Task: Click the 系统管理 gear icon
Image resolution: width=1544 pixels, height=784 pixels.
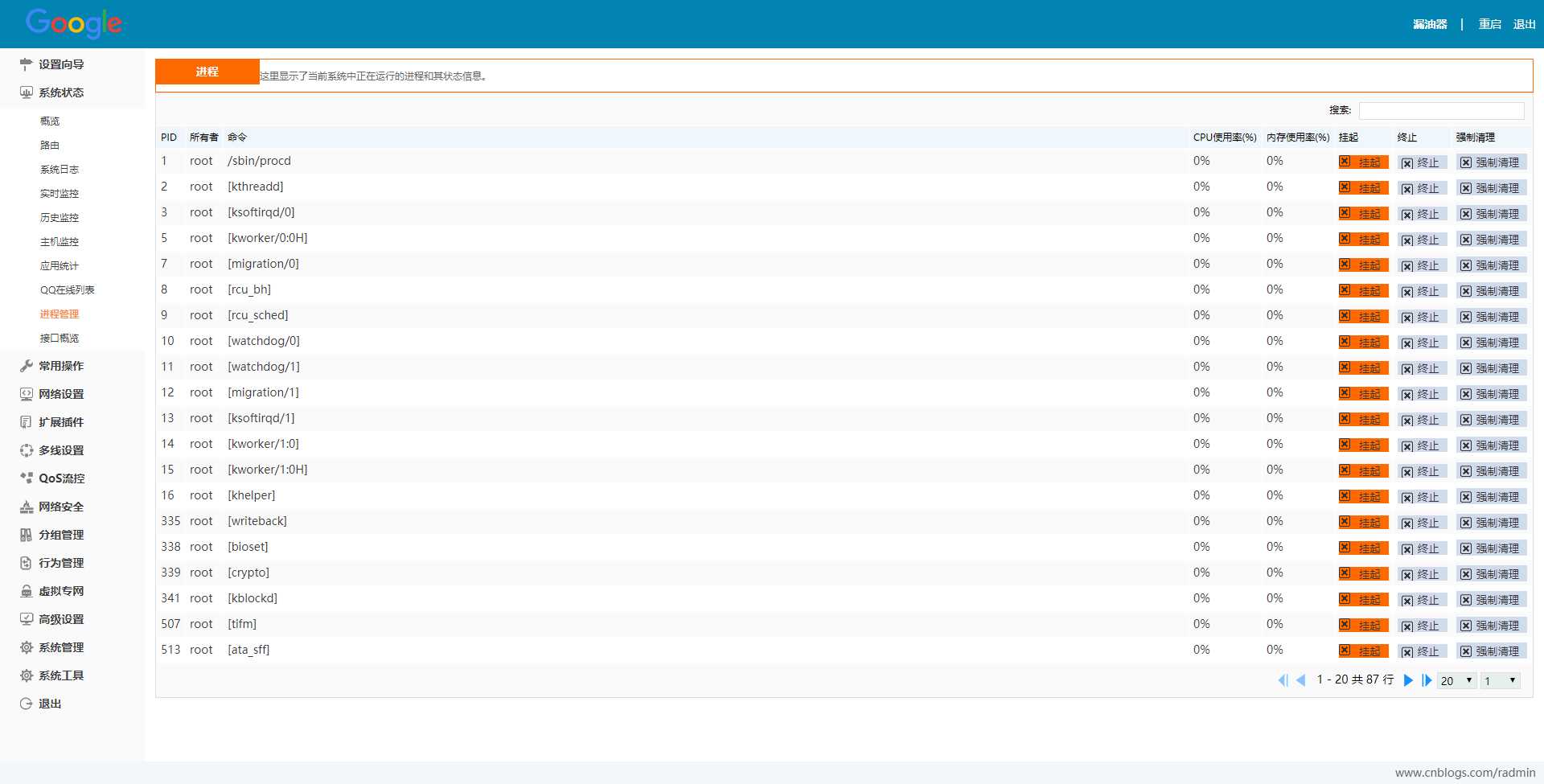Action: 27,647
